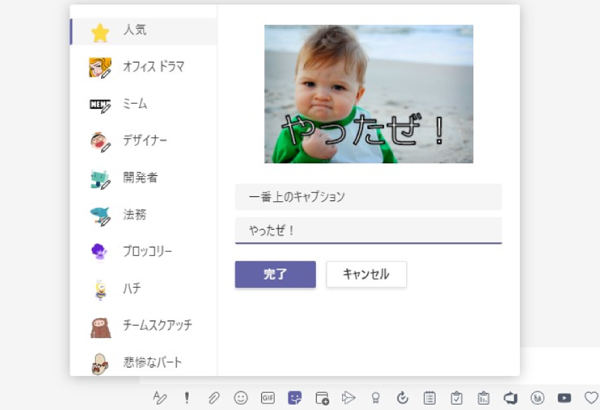600x410 pixels.
Task: Open the チームスクアッチ sticker category
Action: 144,326
